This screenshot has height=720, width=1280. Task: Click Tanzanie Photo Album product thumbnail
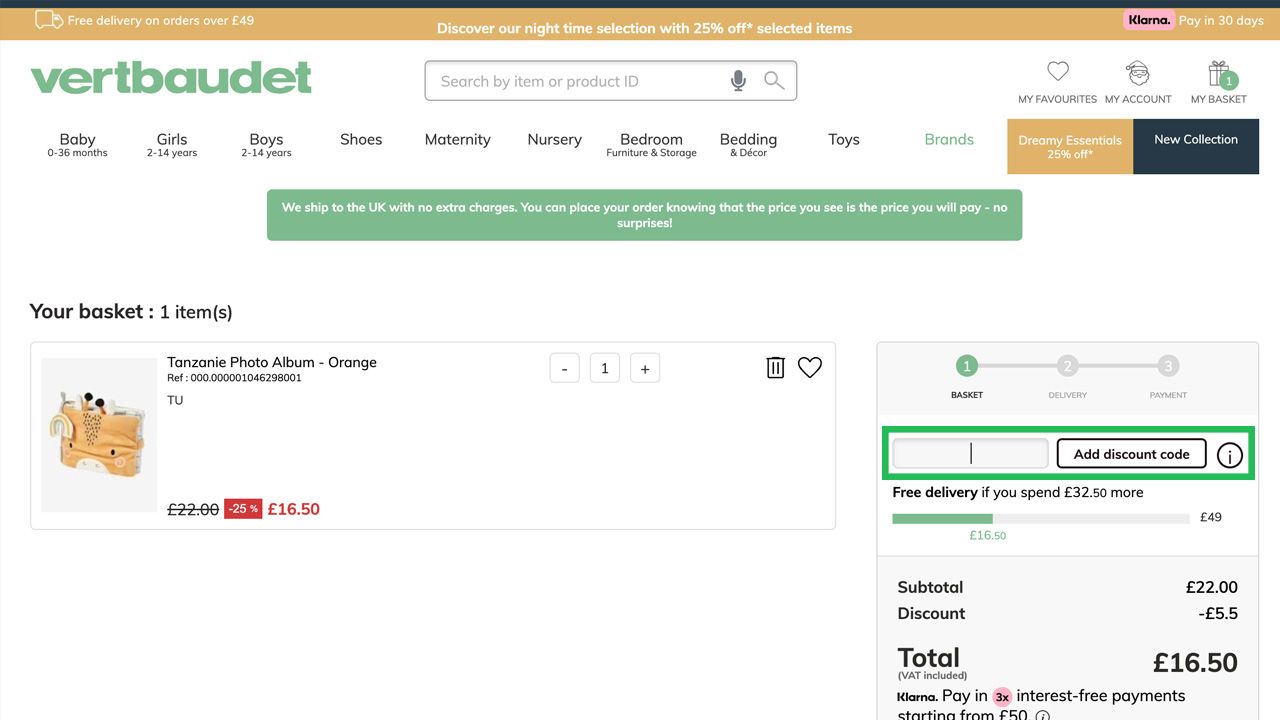[99, 435]
